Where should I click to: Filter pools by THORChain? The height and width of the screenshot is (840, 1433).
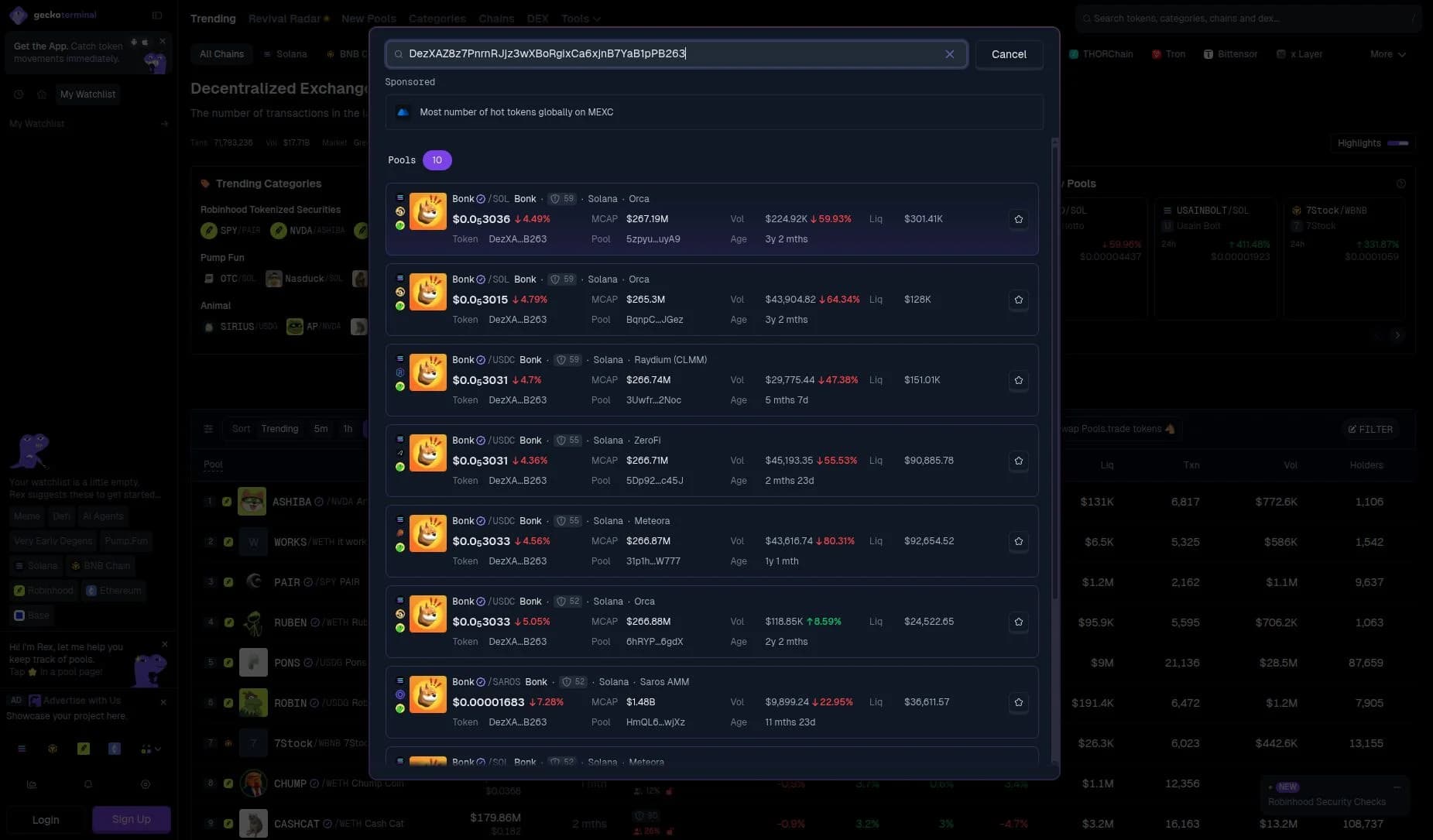[1101, 54]
